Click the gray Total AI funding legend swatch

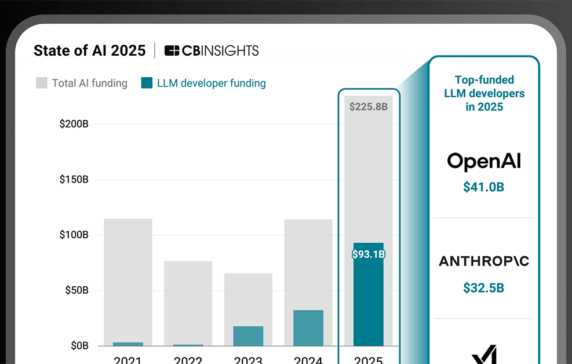click(x=42, y=83)
